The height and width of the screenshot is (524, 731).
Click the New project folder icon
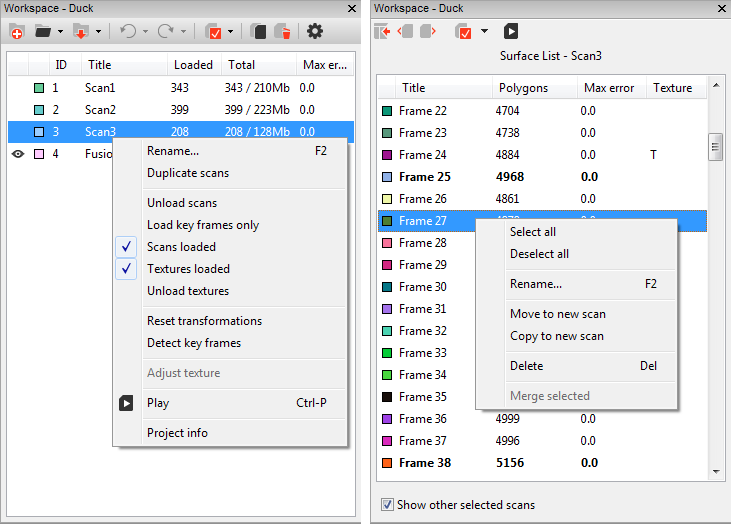(17, 32)
